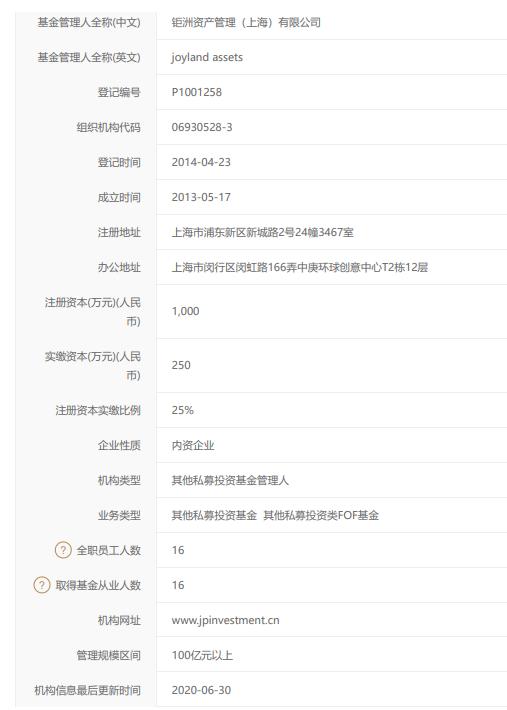Click the 取得基金从业人数 value 16

coord(178,585)
